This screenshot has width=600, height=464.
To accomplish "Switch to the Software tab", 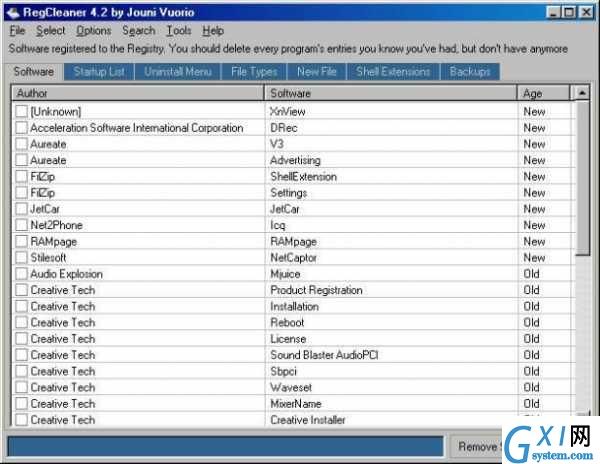I will [x=34, y=72].
